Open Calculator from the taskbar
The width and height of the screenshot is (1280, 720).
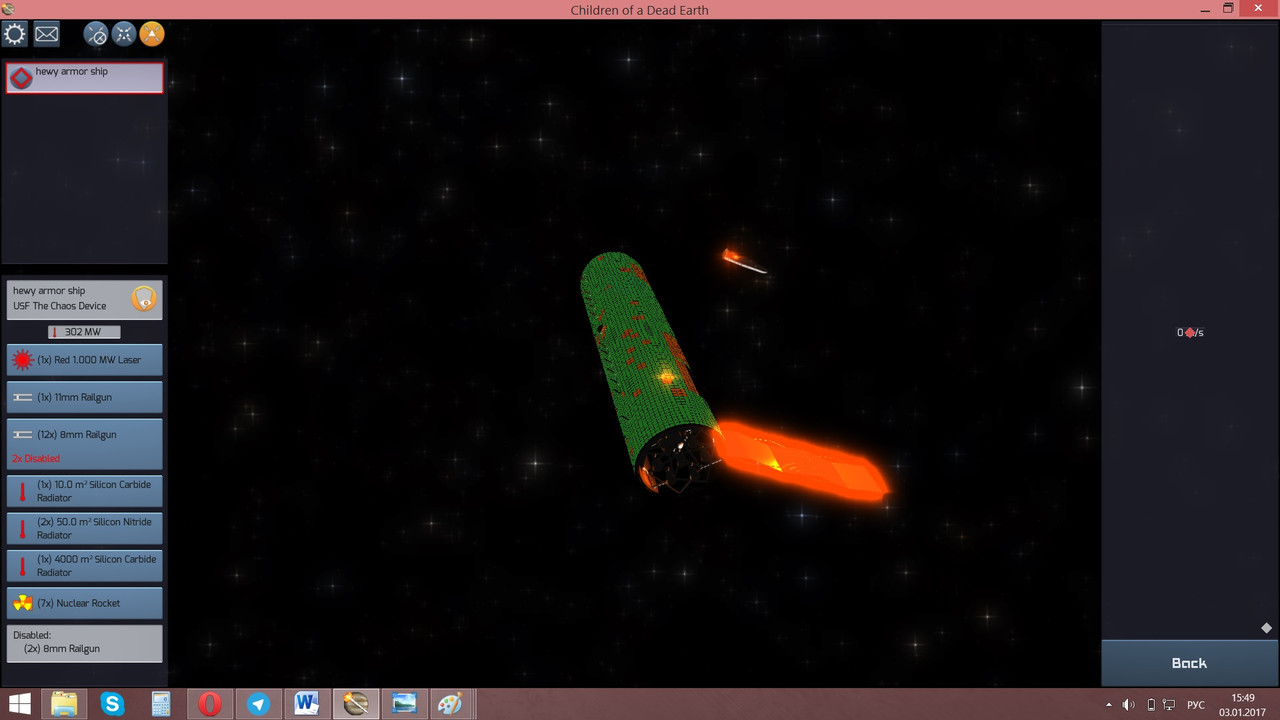click(x=160, y=704)
